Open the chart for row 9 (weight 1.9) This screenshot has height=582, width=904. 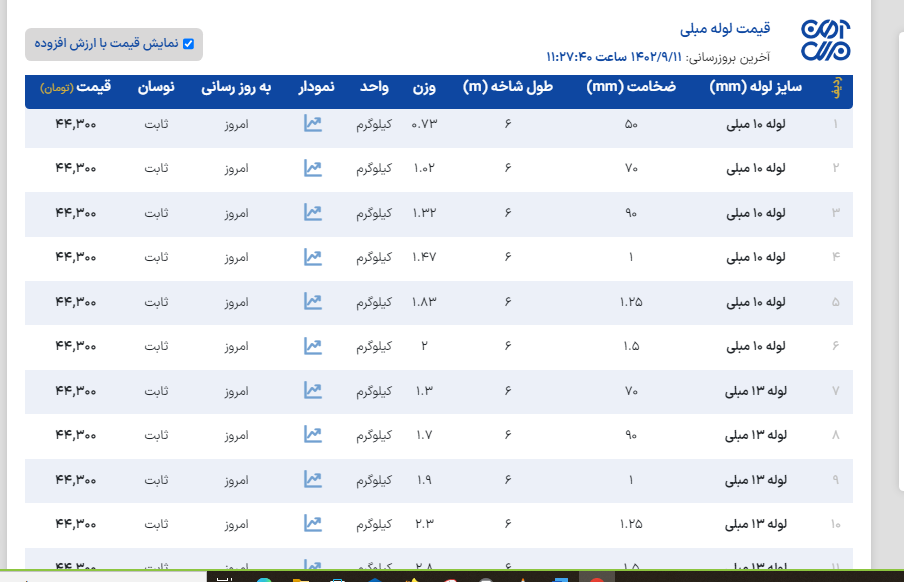click(313, 480)
